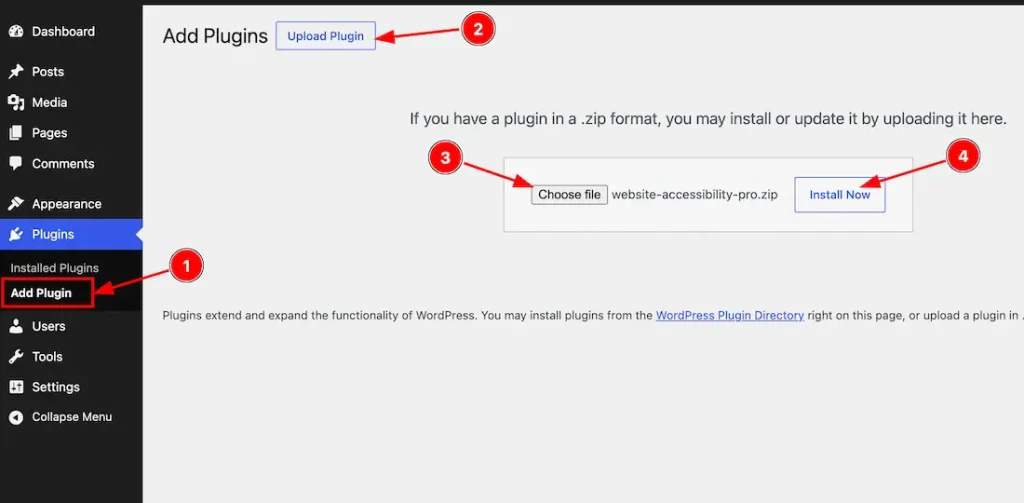This screenshot has height=503, width=1024.
Task: Click the Pages icon in sidebar
Action: pyautogui.click(x=16, y=133)
